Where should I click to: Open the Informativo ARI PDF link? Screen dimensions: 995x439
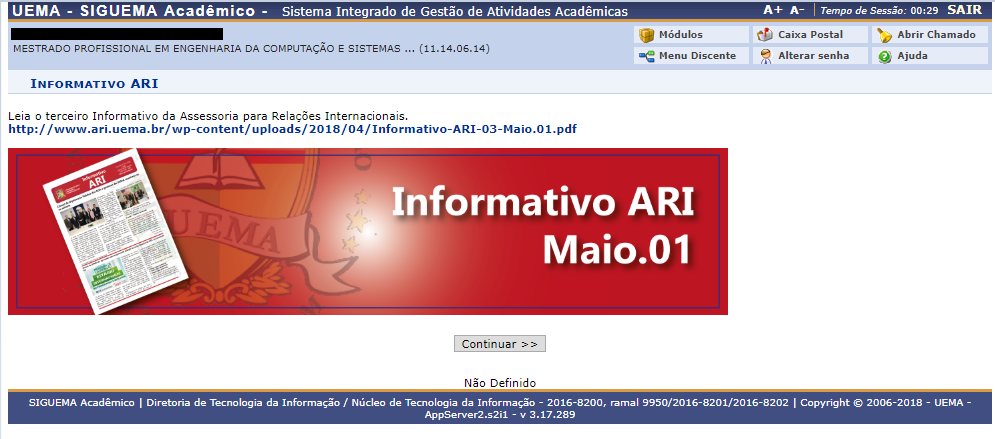click(x=293, y=129)
